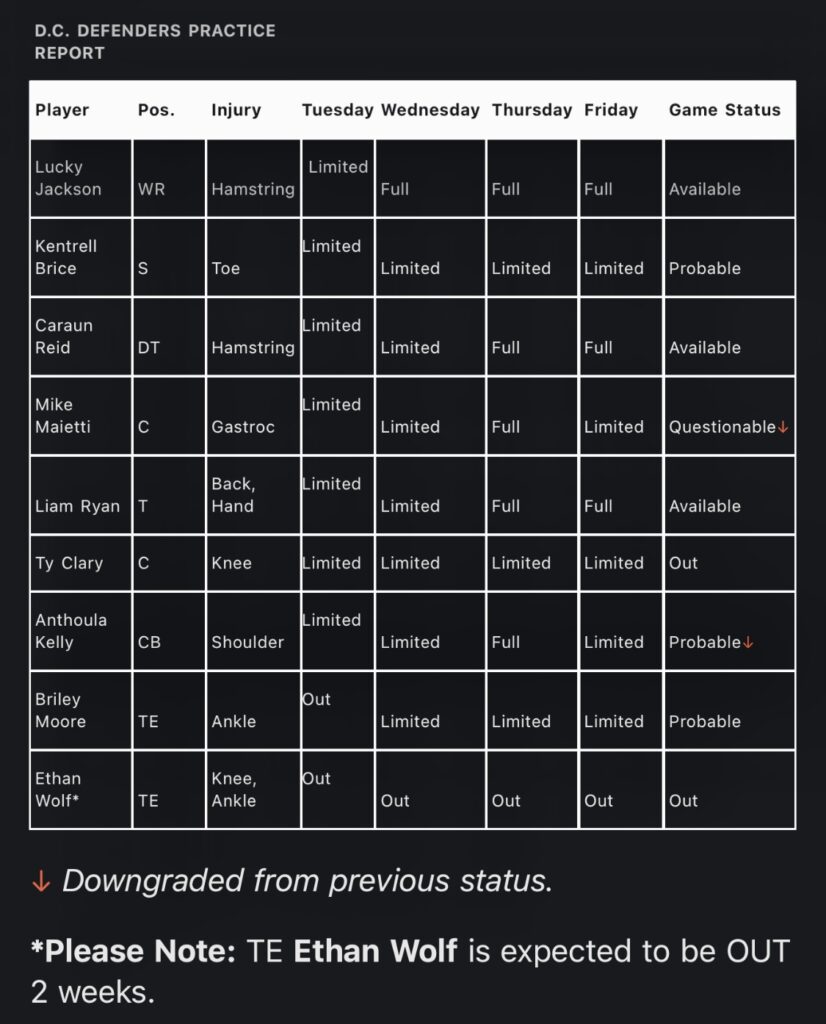Click the Wednesday column header
The image size is (826, 1024).
(430, 111)
